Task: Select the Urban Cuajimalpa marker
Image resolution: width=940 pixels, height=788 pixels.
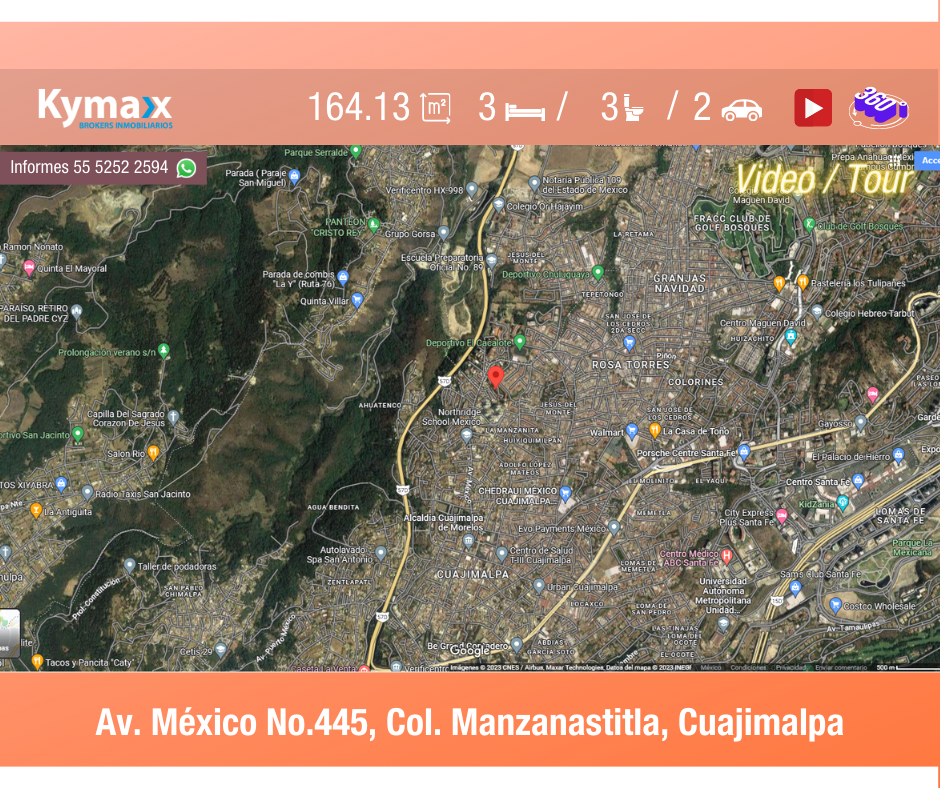Action: pos(539,586)
